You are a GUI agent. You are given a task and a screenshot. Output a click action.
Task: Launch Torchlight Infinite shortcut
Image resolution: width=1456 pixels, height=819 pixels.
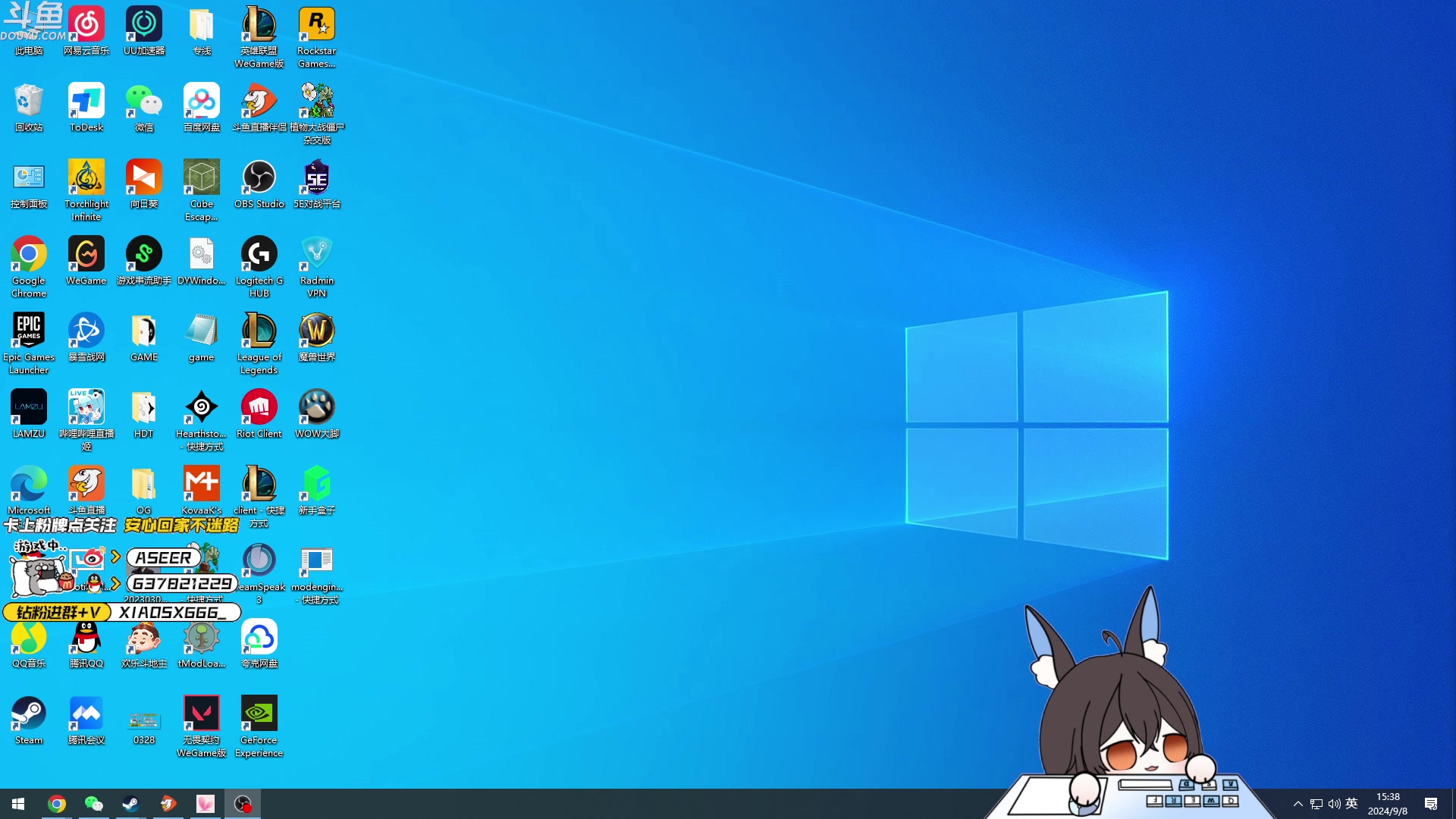86,190
